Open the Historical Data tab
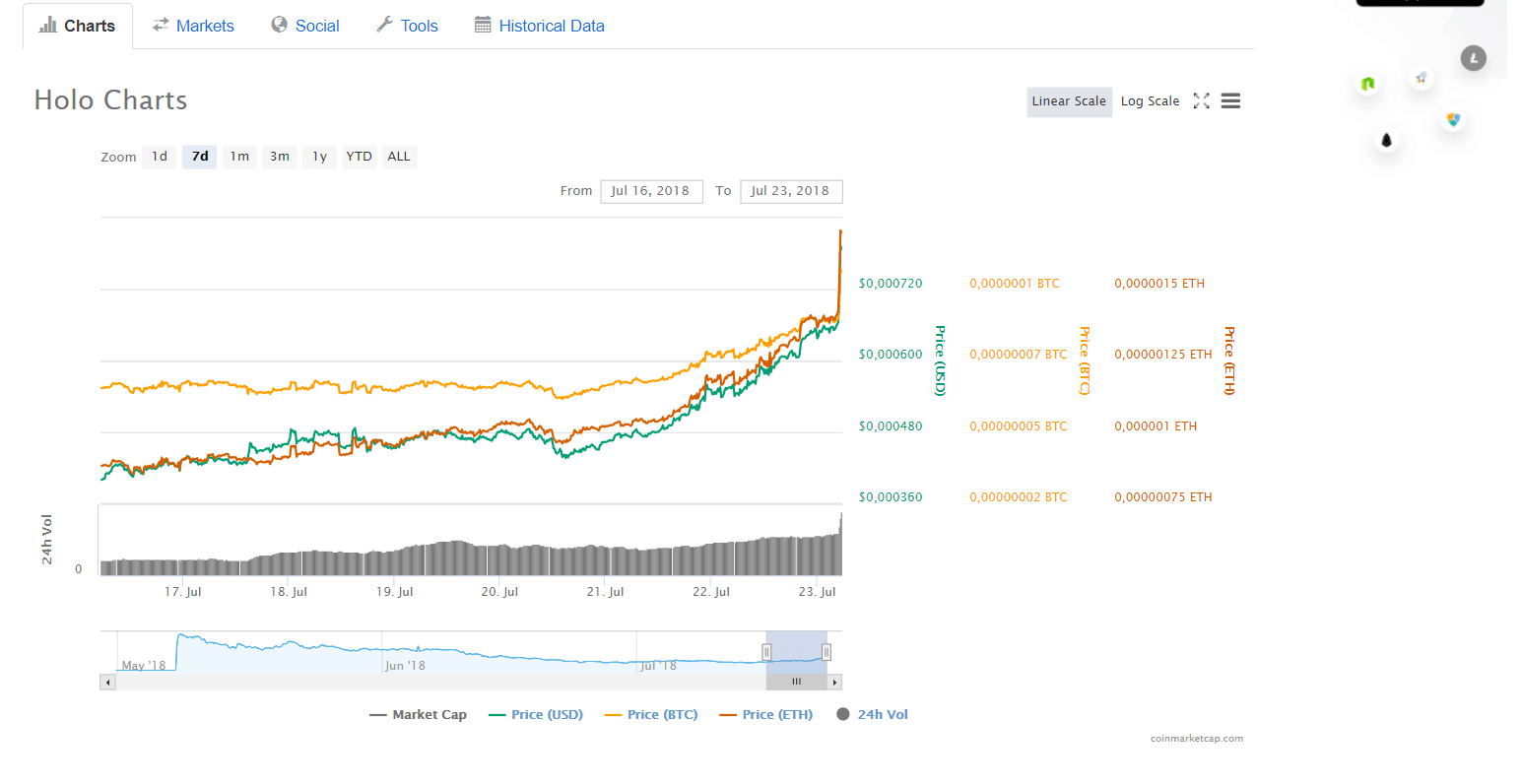This screenshot has height=784, width=1521. click(539, 26)
